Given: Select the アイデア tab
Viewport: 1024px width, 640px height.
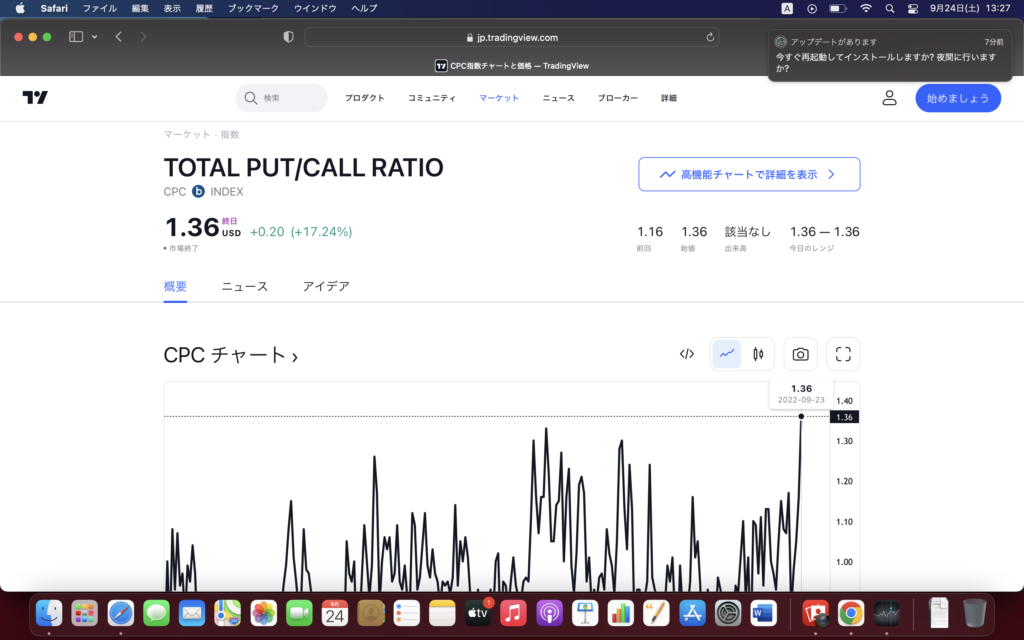Looking at the screenshot, I should [x=326, y=286].
